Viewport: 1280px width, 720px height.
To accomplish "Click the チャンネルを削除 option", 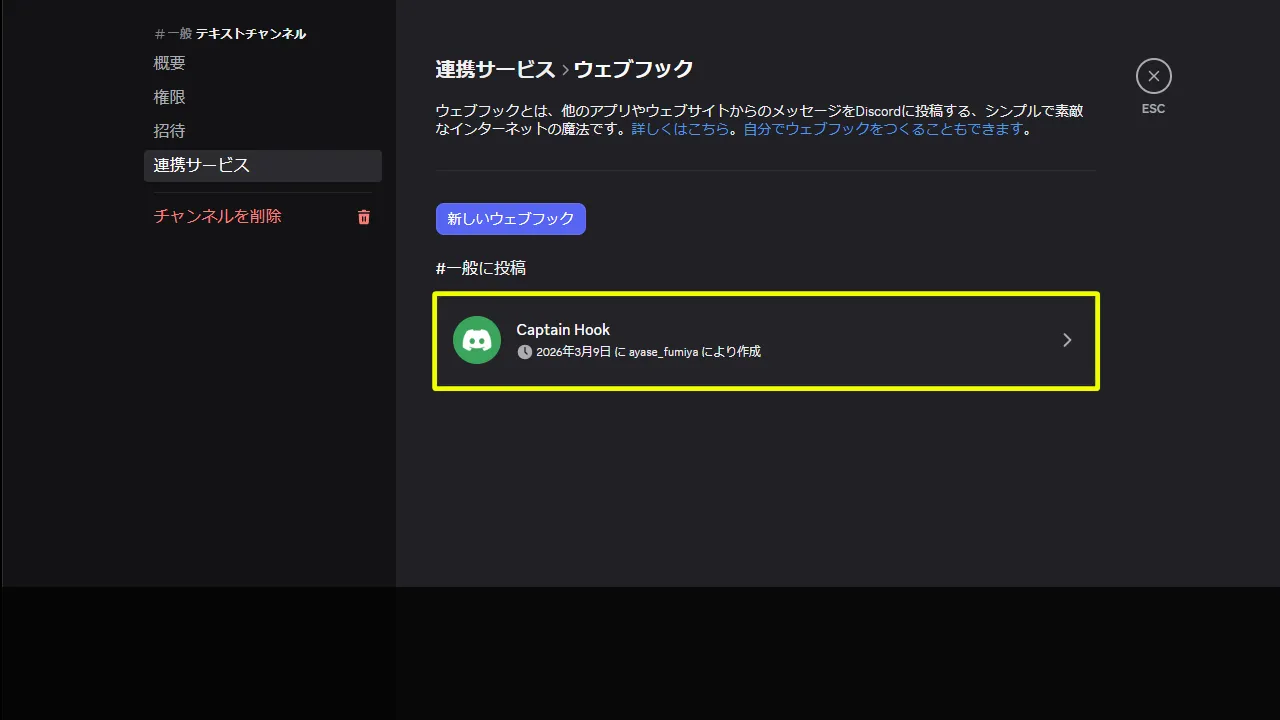I will click(x=217, y=215).
